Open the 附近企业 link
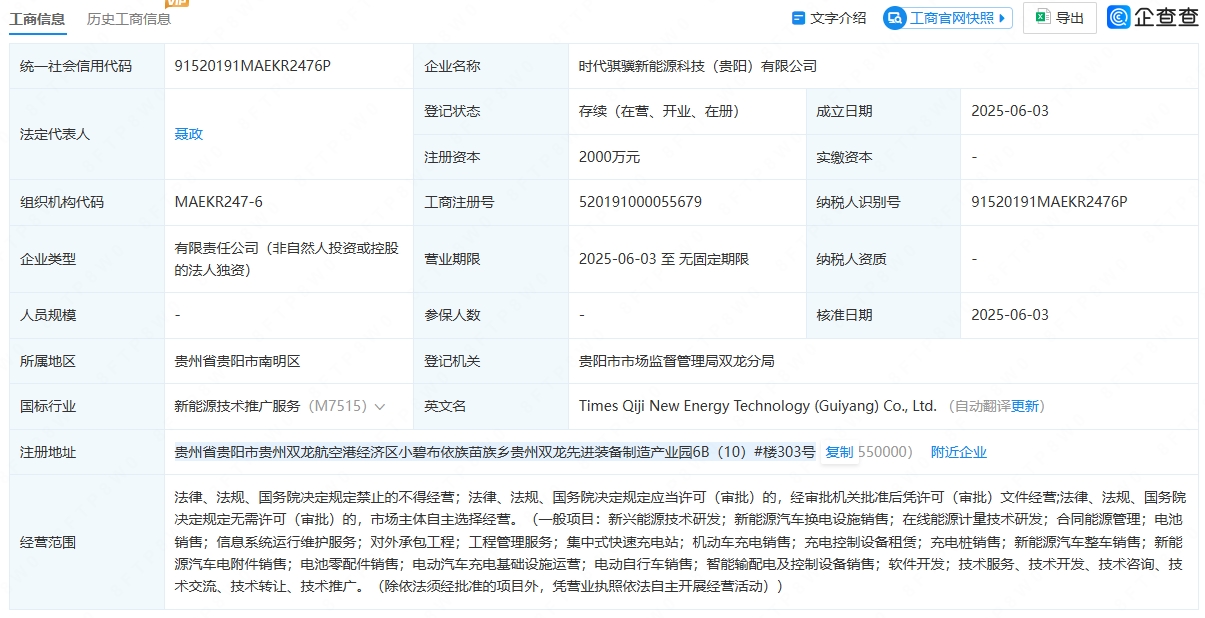The image size is (1205, 618). click(958, 452)
